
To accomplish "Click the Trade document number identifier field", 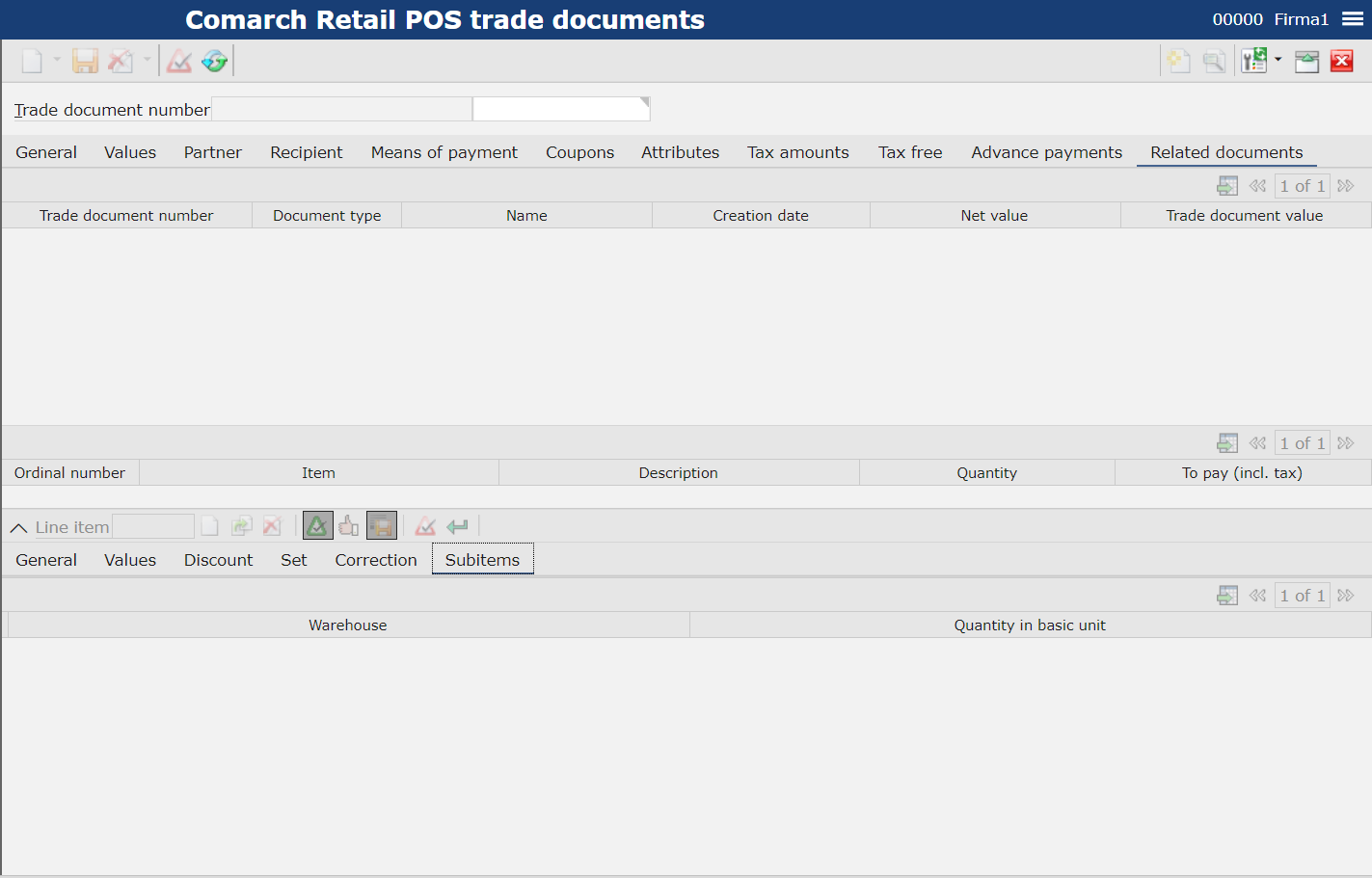I will (341, 109).
